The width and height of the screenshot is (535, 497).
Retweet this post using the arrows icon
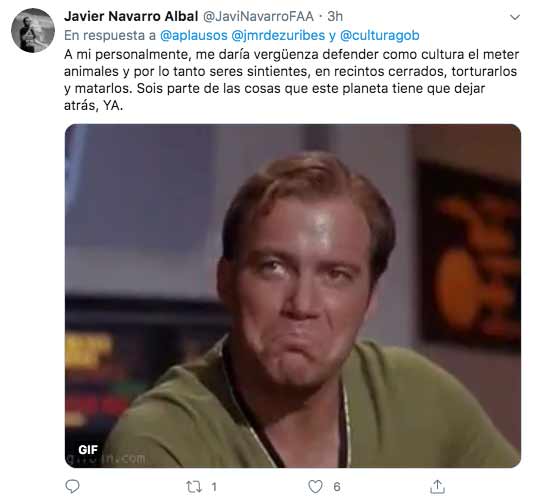pyautogui.click(x=194, y=487)
